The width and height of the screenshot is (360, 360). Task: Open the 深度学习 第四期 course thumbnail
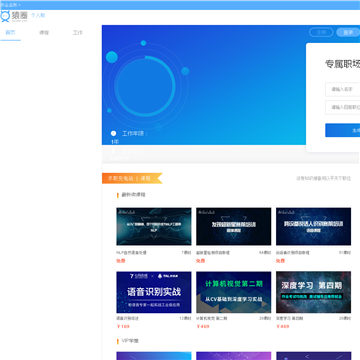[313, 292]
